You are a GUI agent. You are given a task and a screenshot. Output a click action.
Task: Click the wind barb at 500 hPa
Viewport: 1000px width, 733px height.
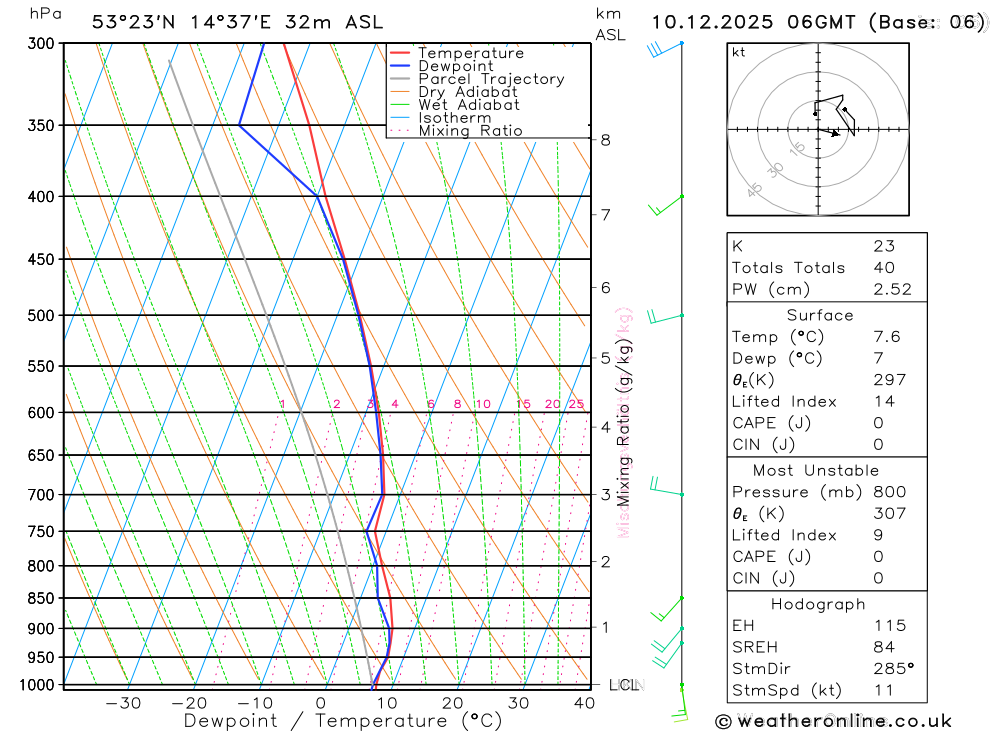665,316
